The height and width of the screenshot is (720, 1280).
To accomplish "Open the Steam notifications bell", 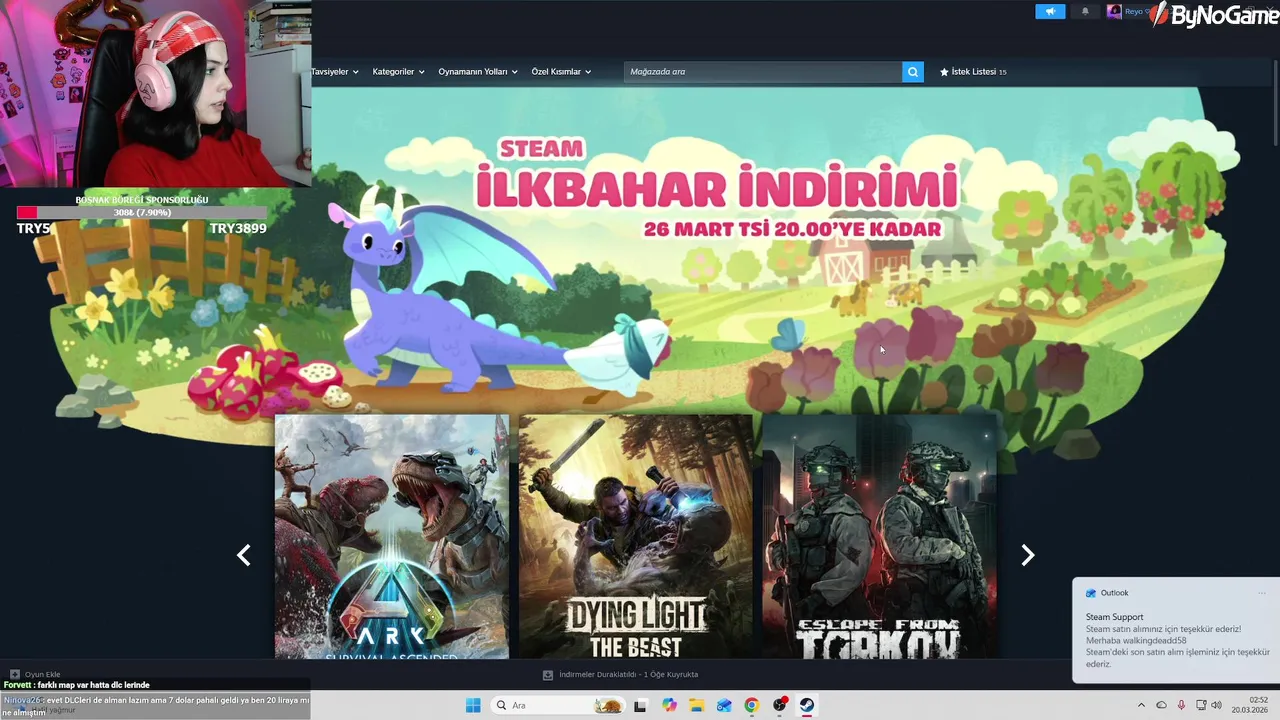I will coord(1085,12).
